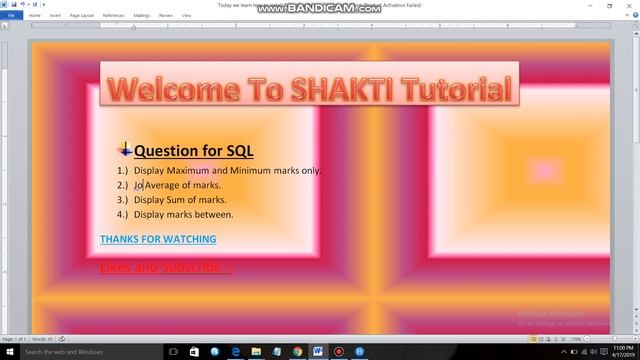Click the 'Search the web and Windows' box
Viewport: 640px width, 360px height.
pyautogui.click(x=91, y=352)
